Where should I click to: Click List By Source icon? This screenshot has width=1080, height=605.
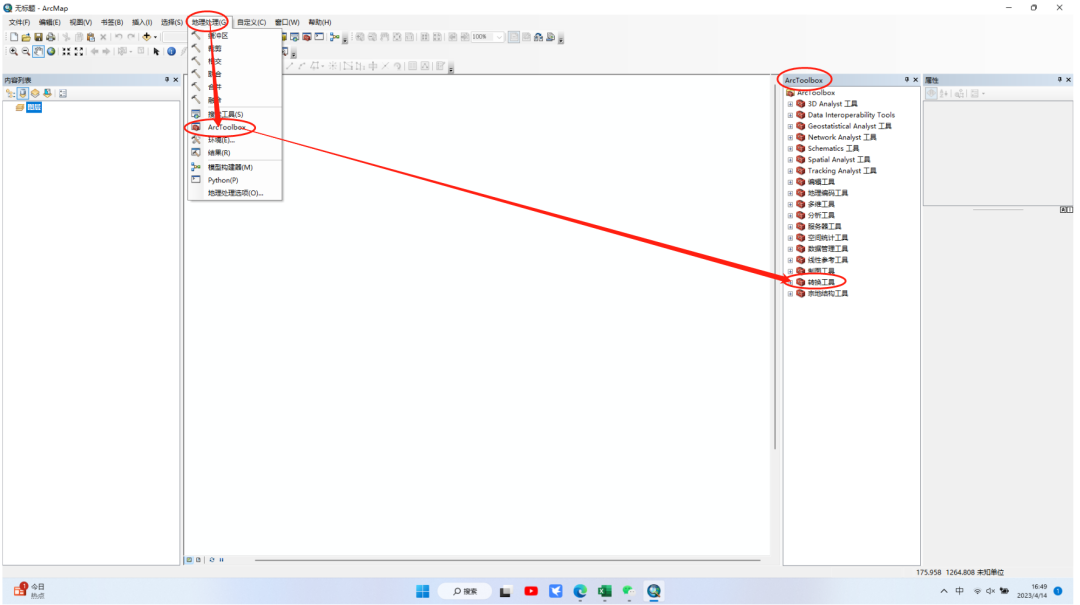[23, 93]
